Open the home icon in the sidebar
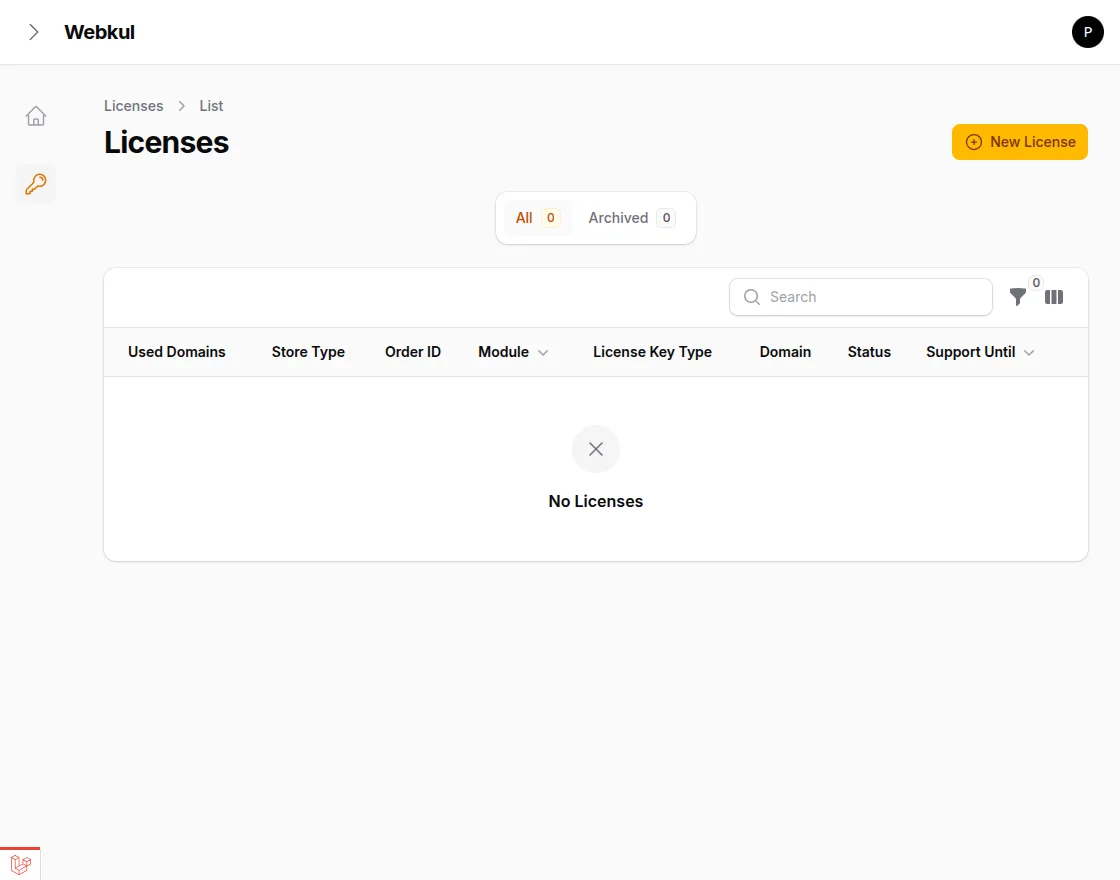1120x880 pixels. pyautogui.click(x=35, y=116)
